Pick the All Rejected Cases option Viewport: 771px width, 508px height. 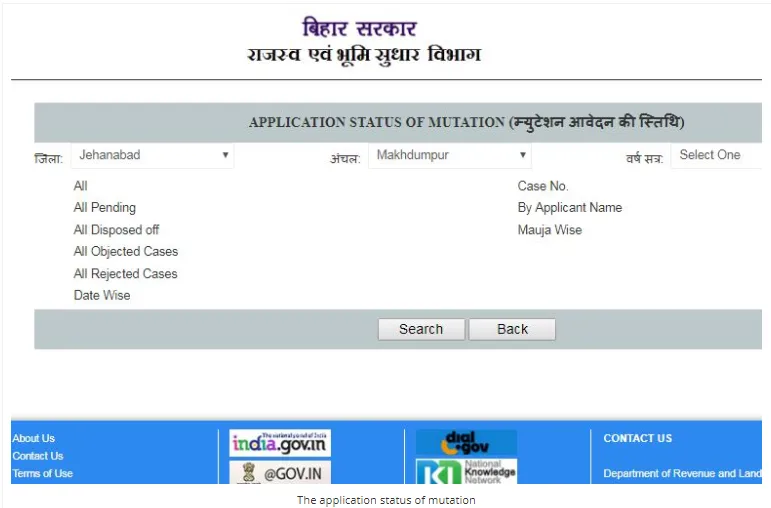125,274
